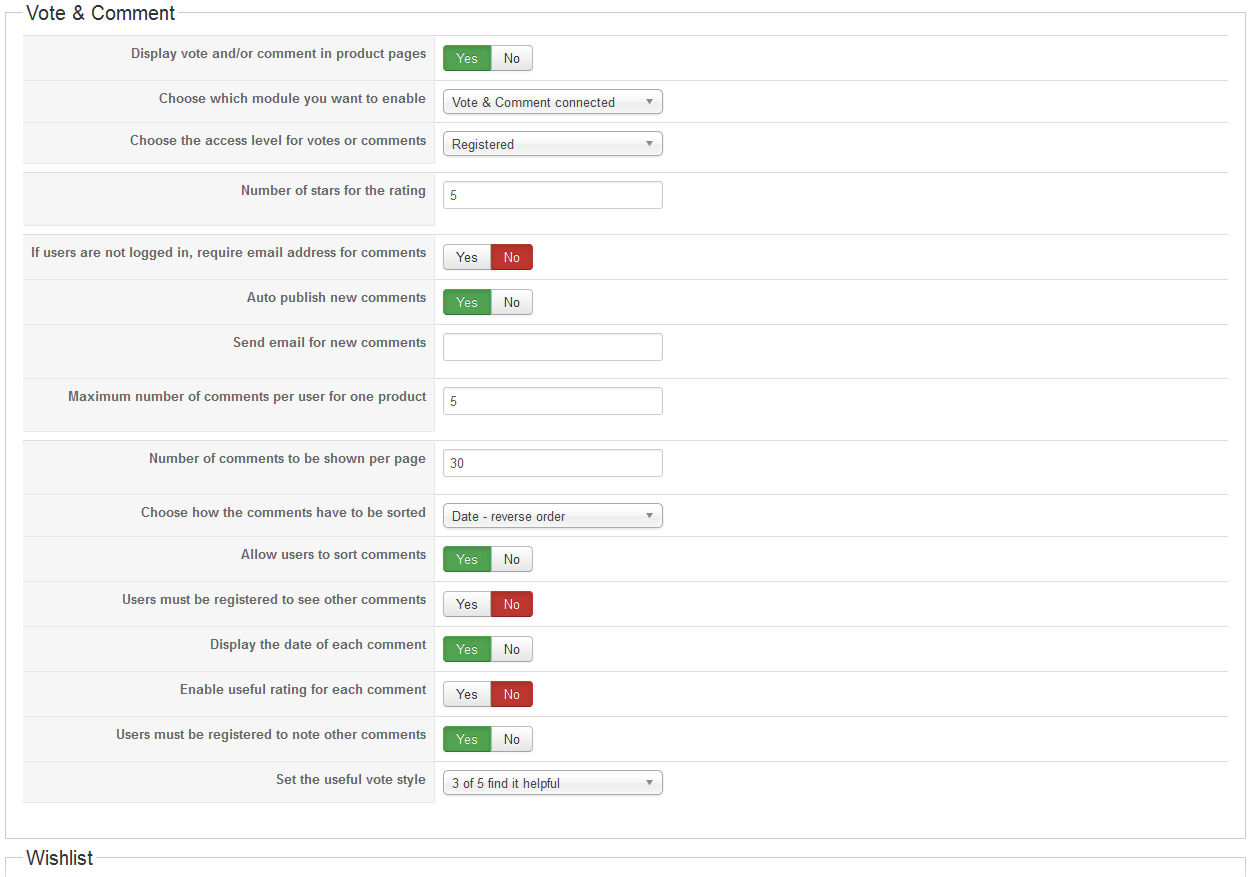Expand the Registered access level dropdown
The height and width of the screenshot is (877, 1254).
552,144
